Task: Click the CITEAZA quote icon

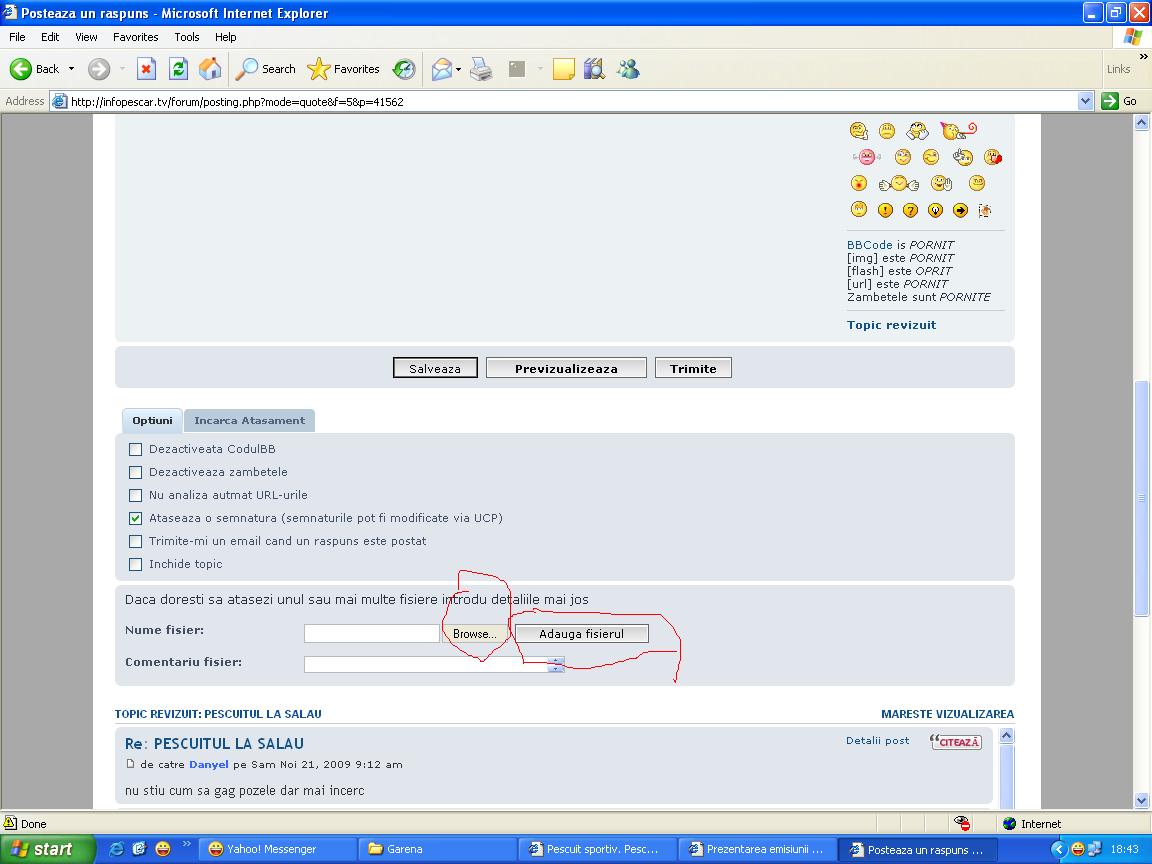Action: 955,742
